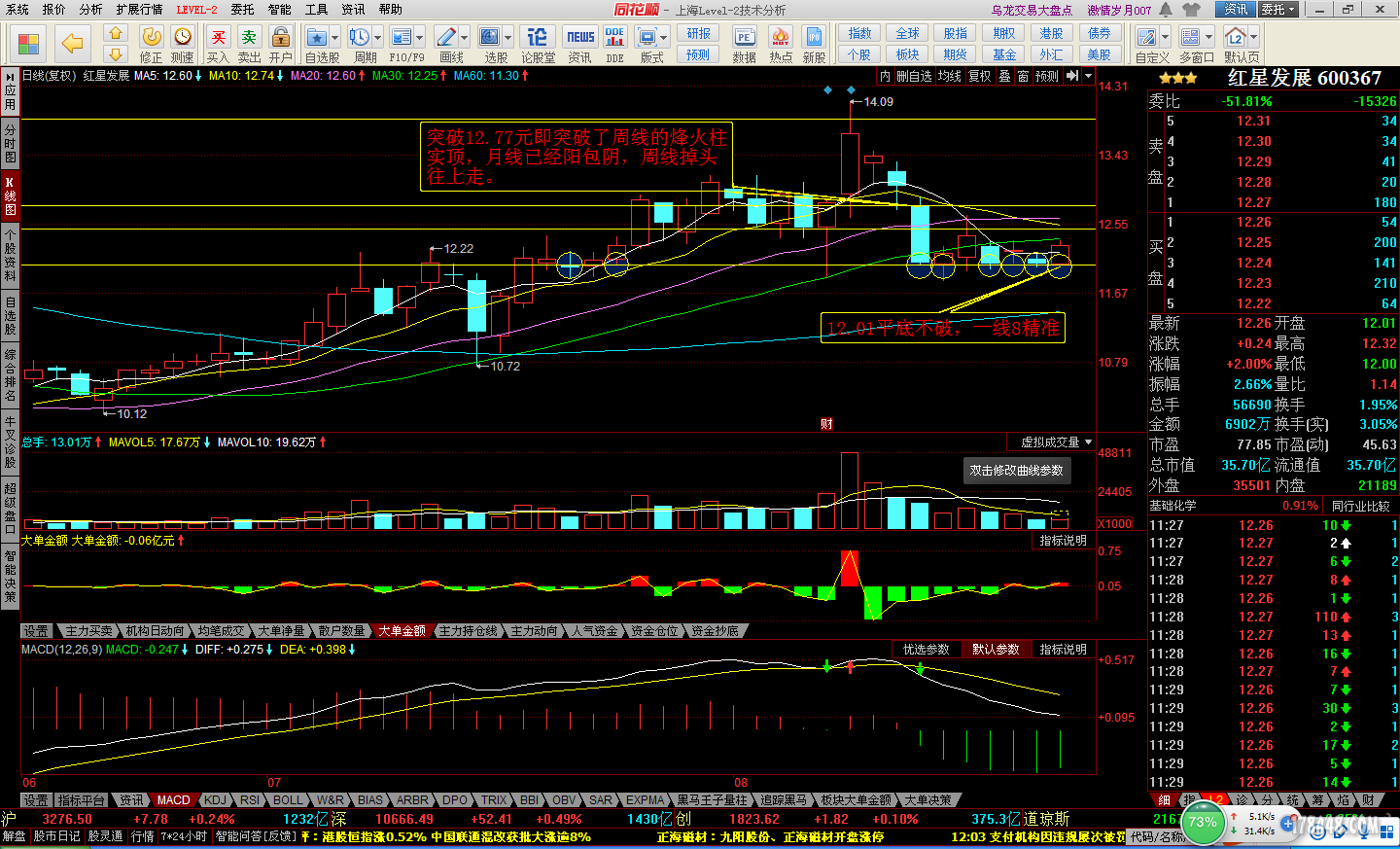Viewport: 1400px width, 849px height.
Task: Expand the 周期 dropdown arrow
Action: coord(378,38)
